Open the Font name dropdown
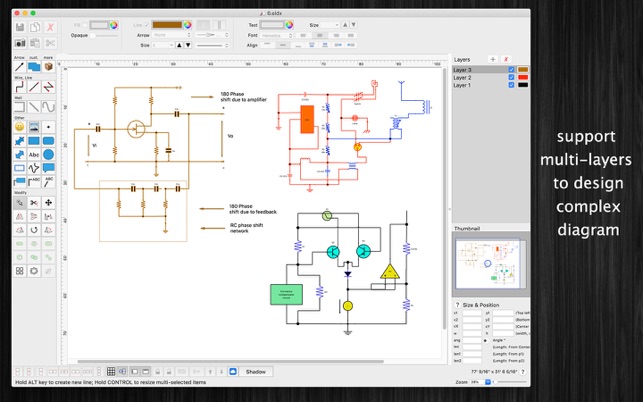Screen dimensions: 643x402 (277, 36)
